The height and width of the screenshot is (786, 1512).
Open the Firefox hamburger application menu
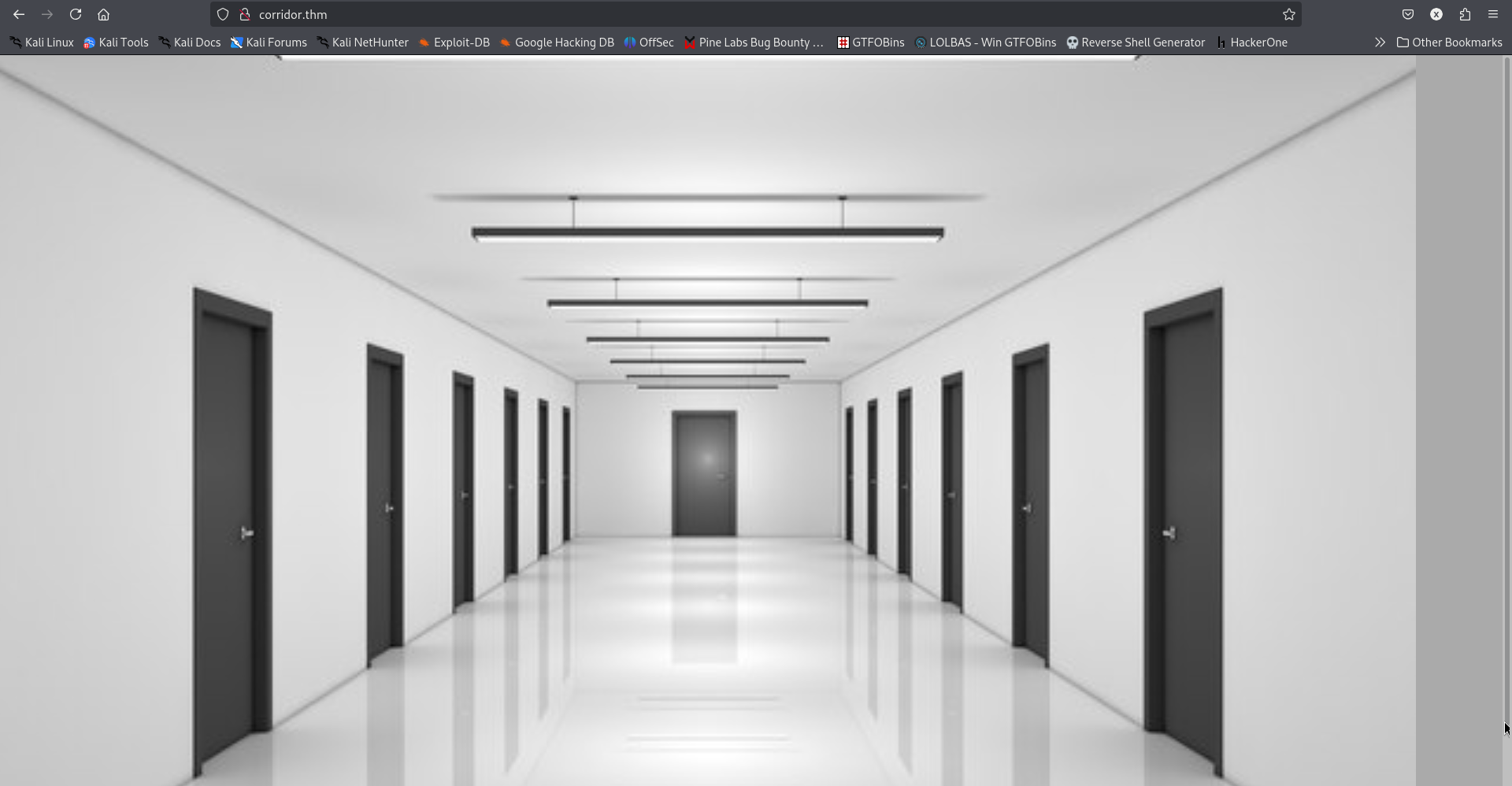[1493, 14]
